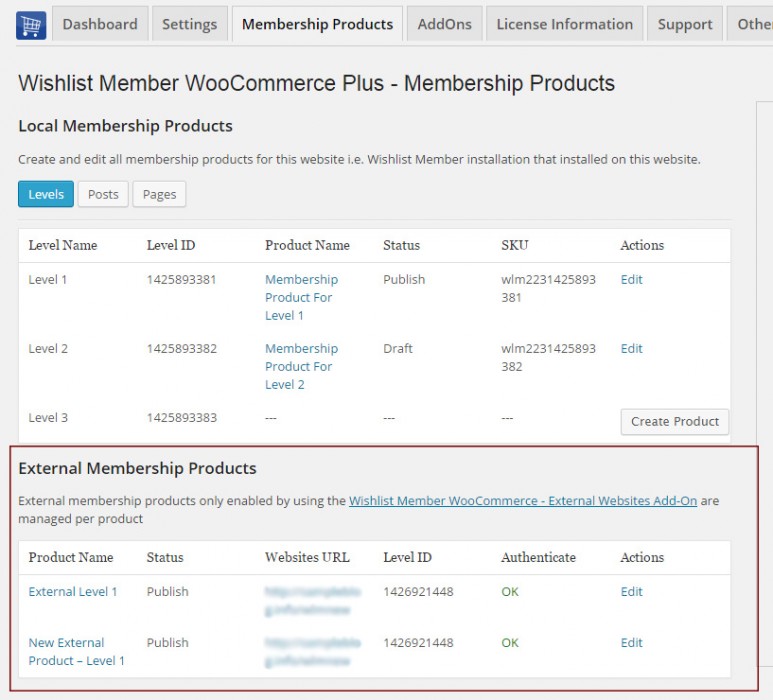Select the Membership Products tab
The image size is (773, 700).
[x=317, y=24]
